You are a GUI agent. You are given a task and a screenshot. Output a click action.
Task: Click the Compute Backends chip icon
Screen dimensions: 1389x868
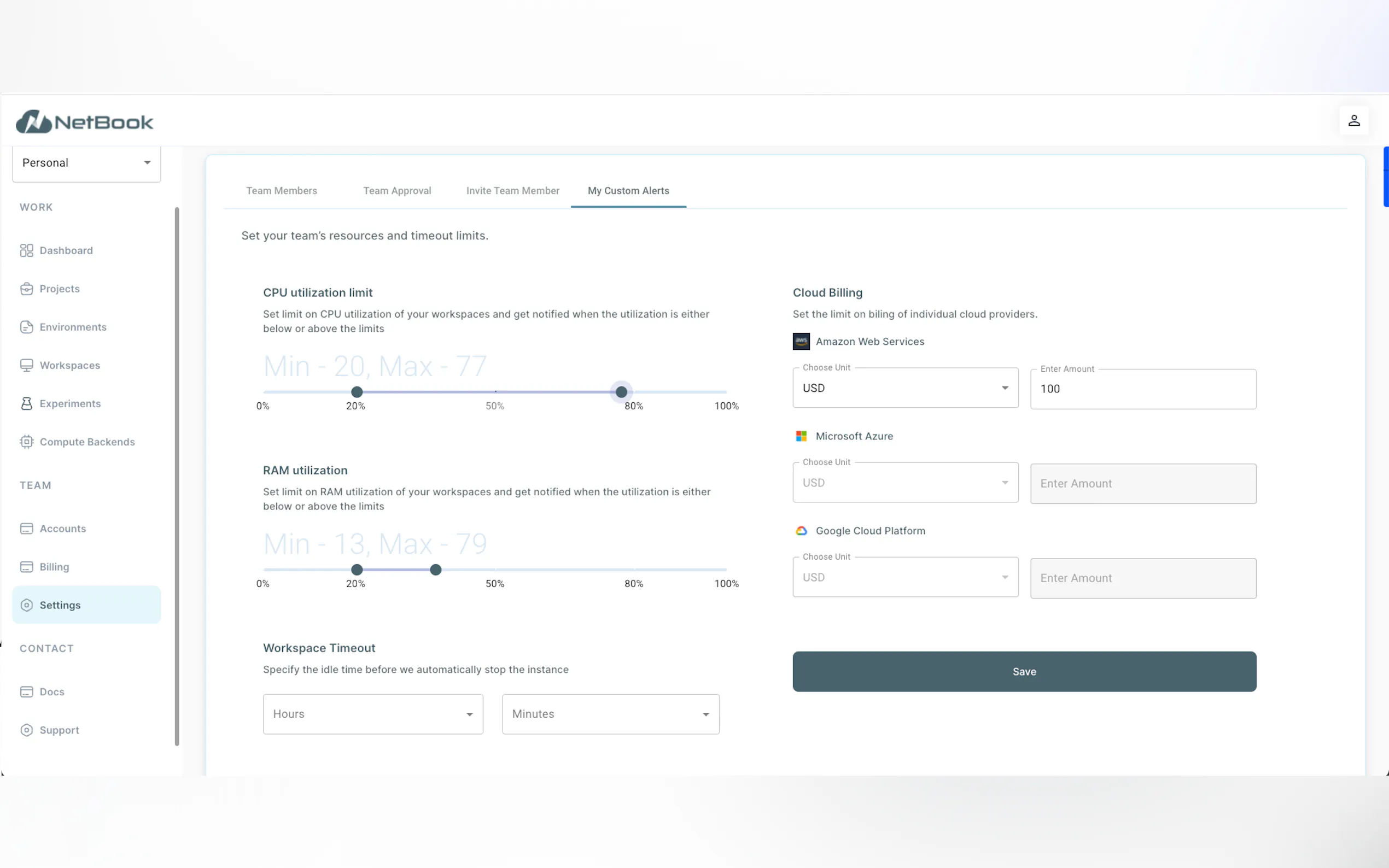click(x=26, y=442)
